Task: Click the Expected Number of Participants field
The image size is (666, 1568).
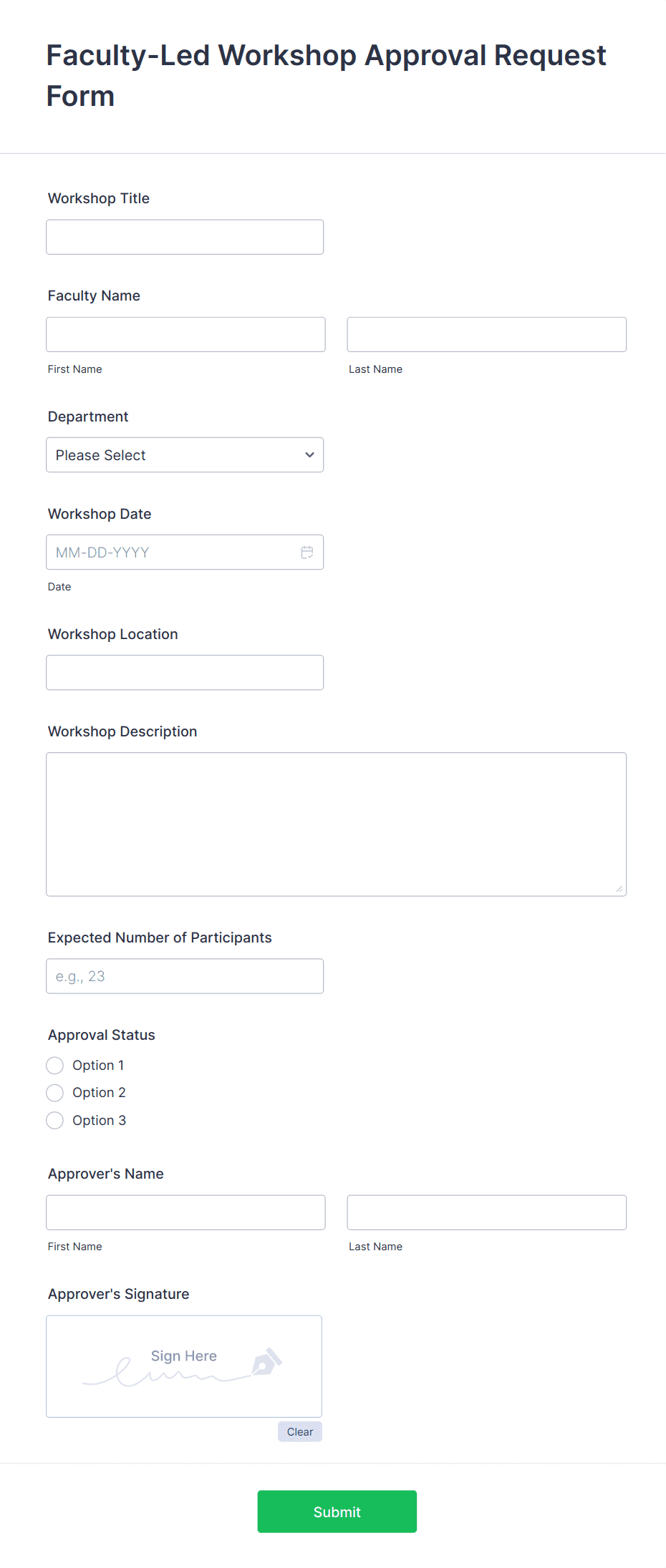Action: click(x=184, y=975)
